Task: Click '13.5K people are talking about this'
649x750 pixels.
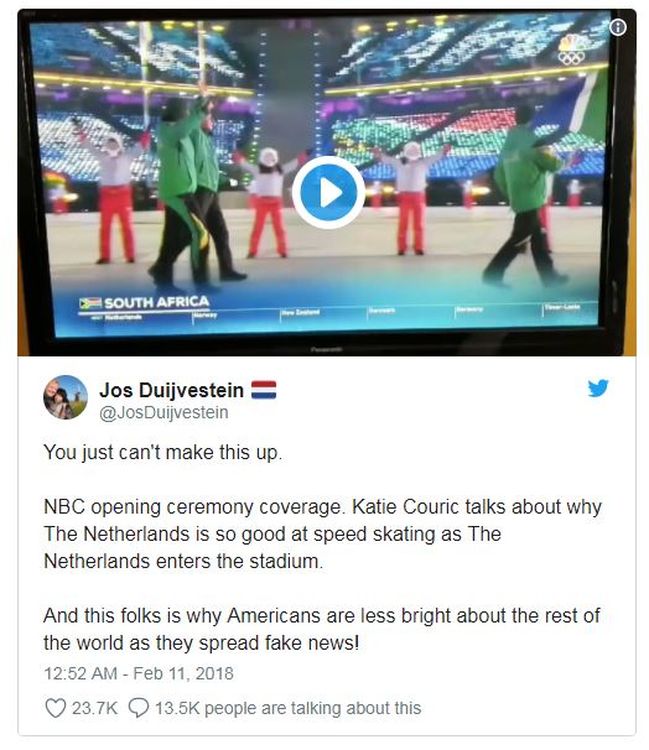Action: pyautogui.click(x=288, y=708)
